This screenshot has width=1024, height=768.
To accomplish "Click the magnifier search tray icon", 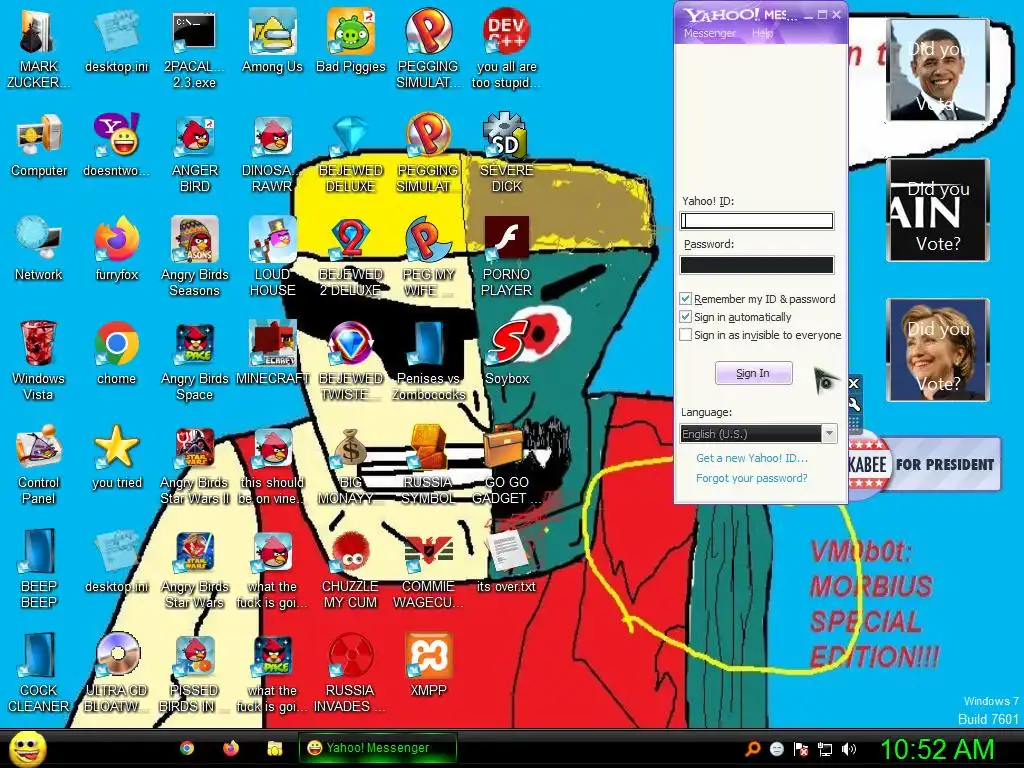I will click(753, 749).
